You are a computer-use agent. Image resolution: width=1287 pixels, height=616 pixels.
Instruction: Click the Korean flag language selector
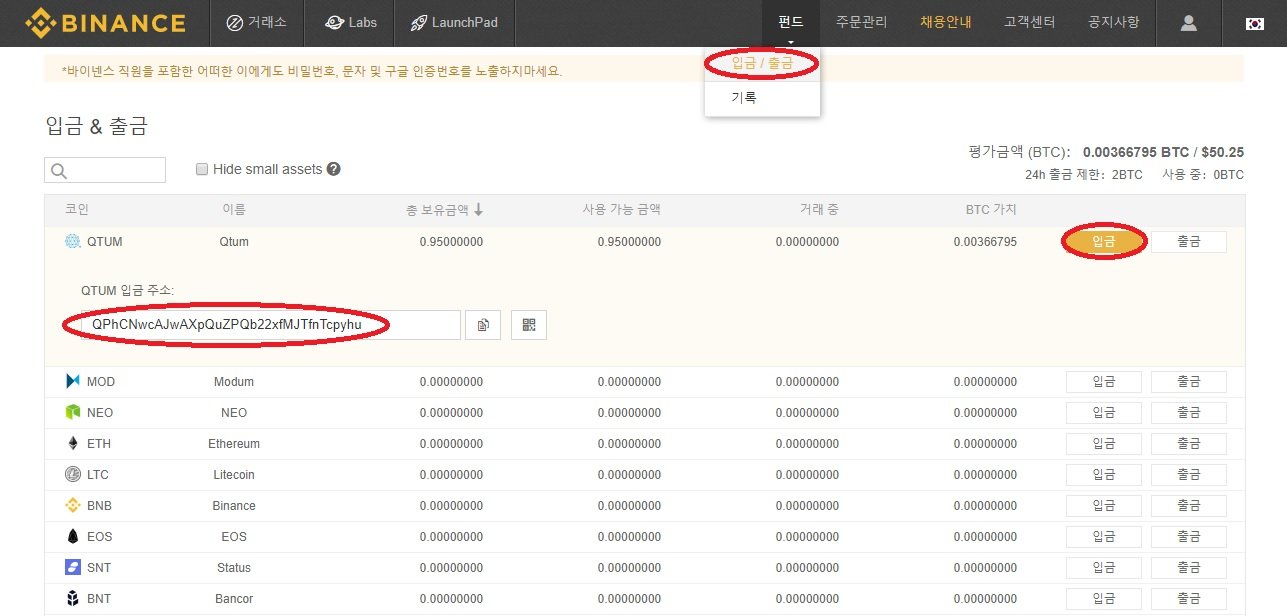click(x=1254, y=22)
